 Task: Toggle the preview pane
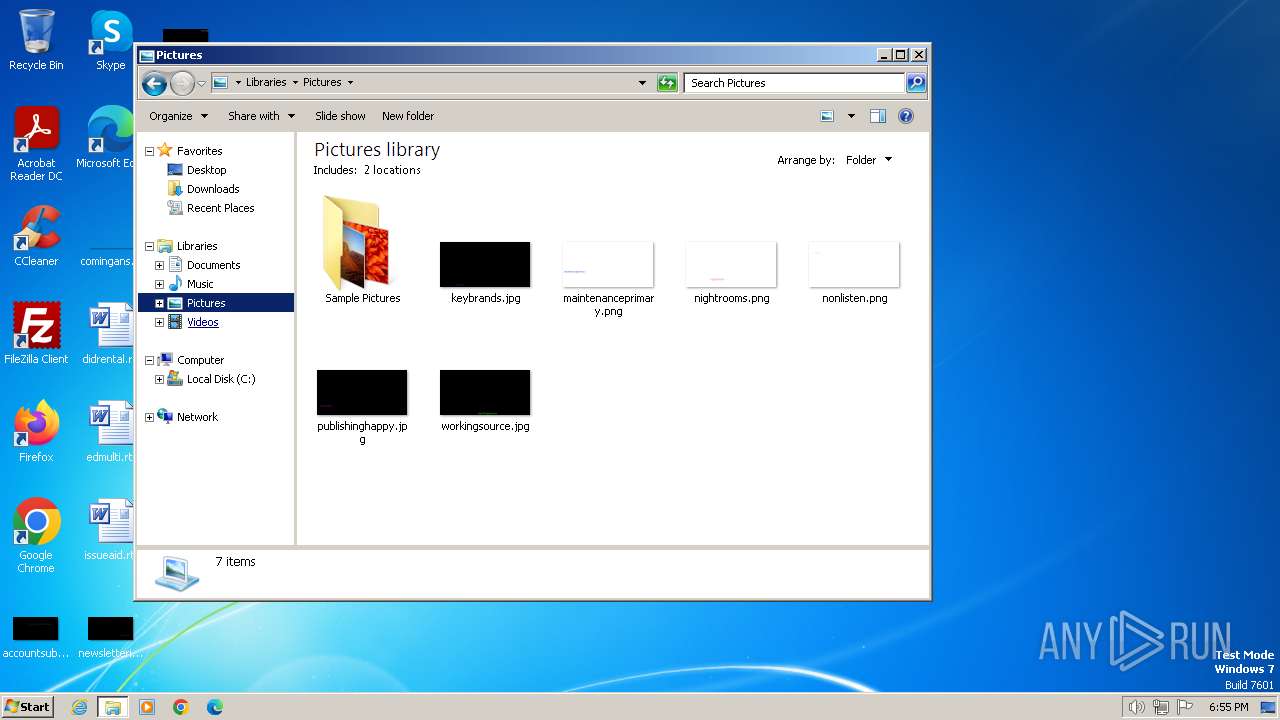point(878,116)
